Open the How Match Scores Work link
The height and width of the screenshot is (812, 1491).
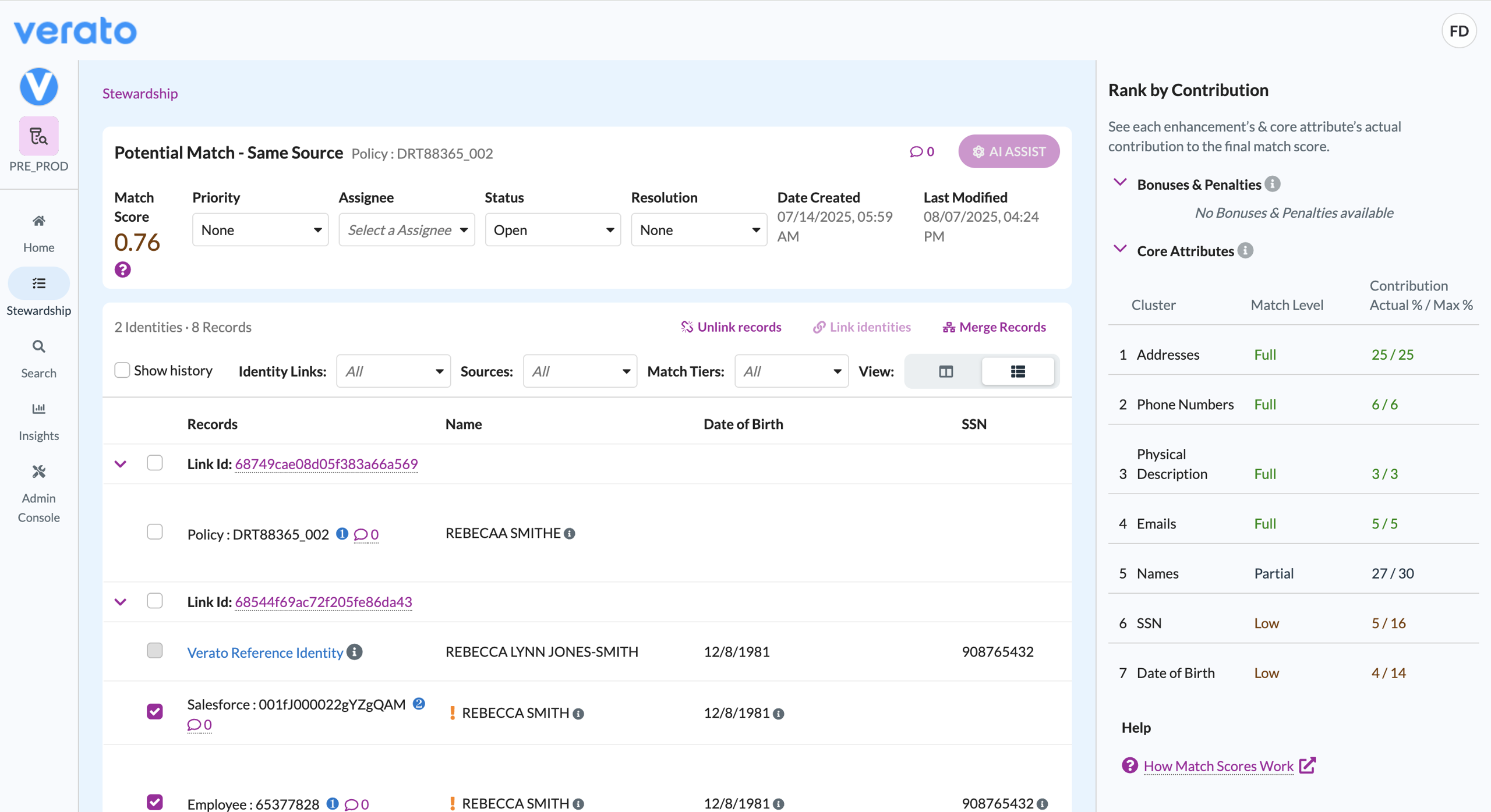[x=1218, y=765]
